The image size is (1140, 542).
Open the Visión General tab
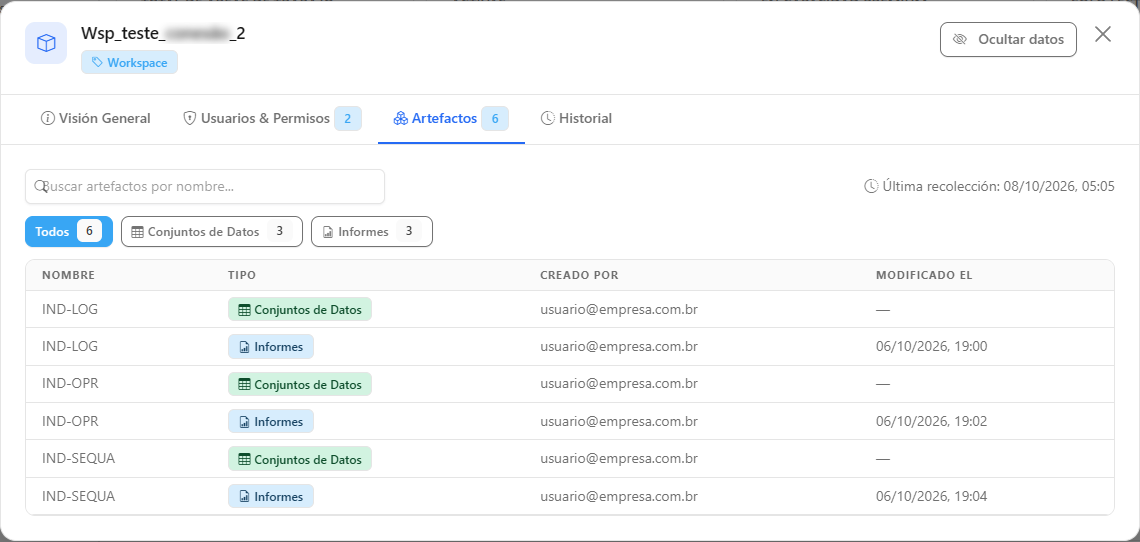(96, 118)
